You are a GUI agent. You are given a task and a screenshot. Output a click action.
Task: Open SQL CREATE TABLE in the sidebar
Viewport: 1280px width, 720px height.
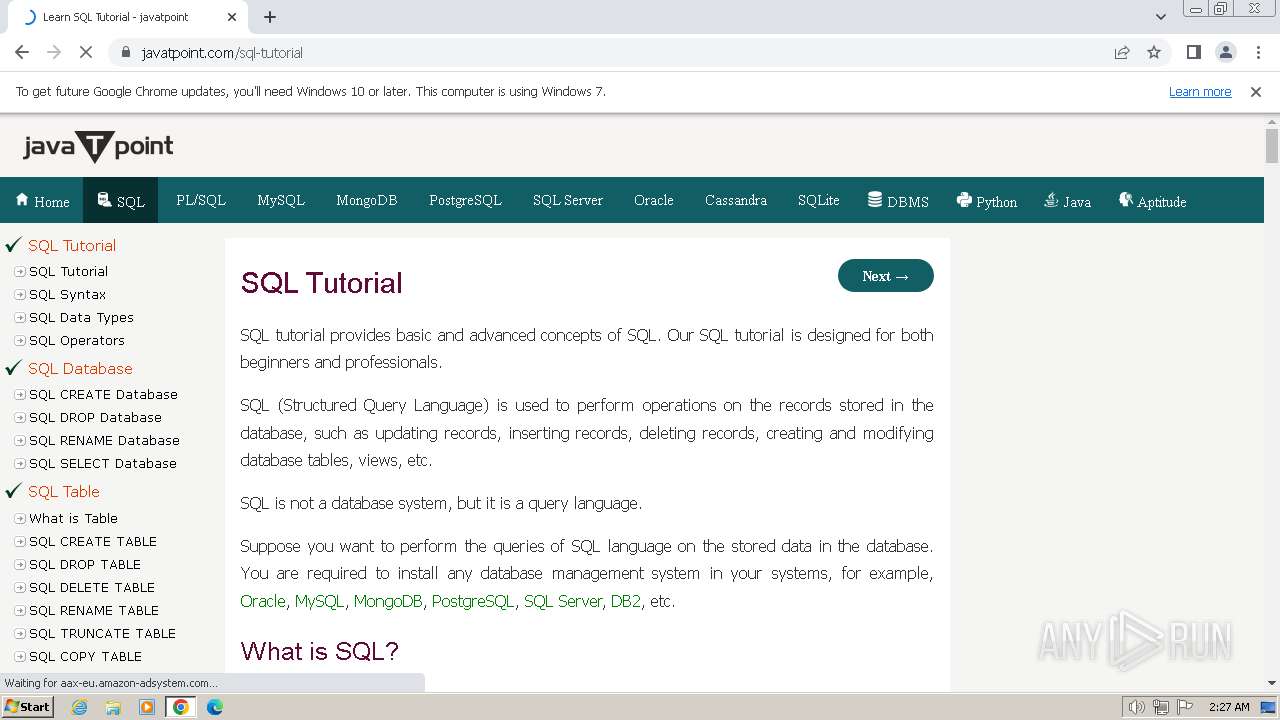point(93,541)
